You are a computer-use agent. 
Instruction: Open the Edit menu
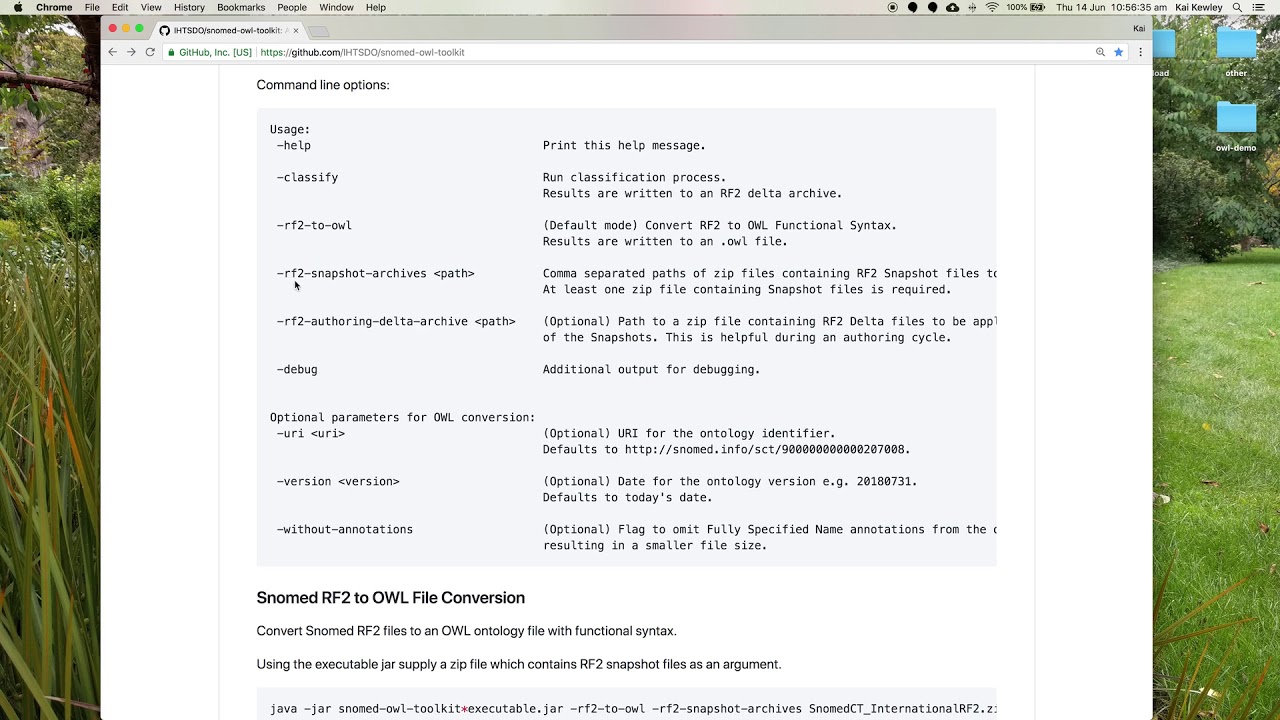(x=120, y=7)
